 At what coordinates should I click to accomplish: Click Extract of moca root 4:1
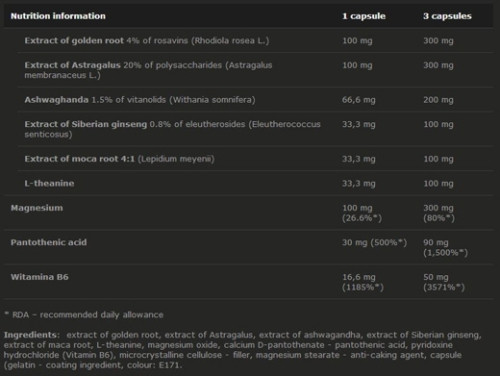(x=79, y=159)
